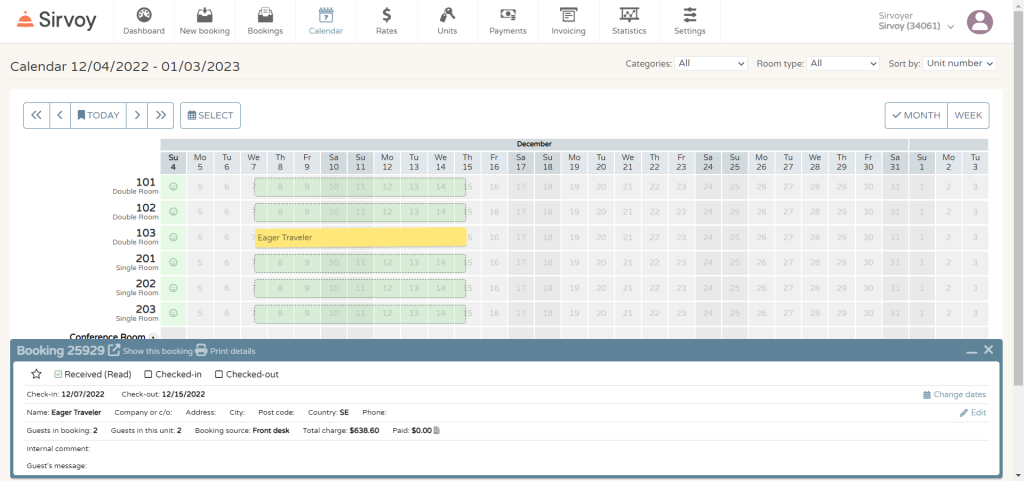Open the Dashboard gauge icon

144,15
